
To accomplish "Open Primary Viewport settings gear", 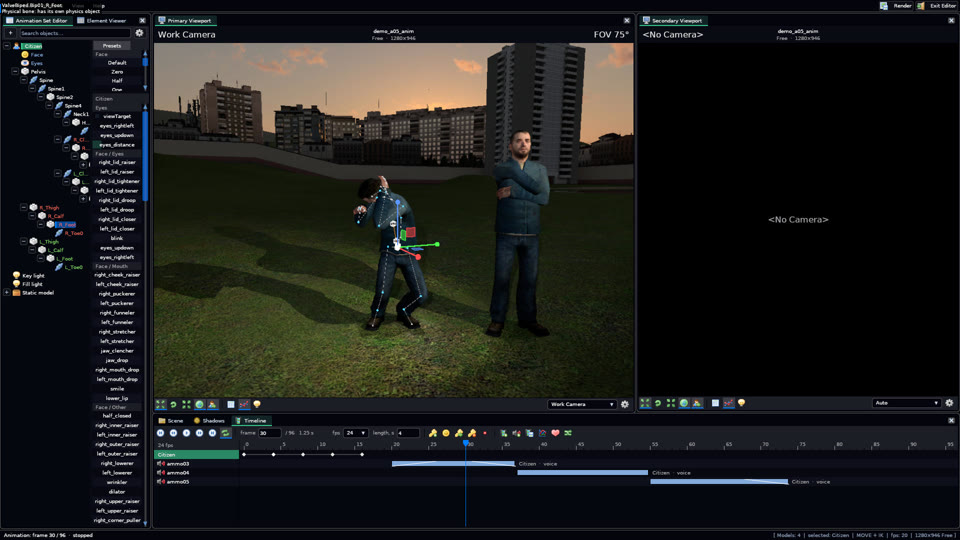I will [x=624, y=404].
